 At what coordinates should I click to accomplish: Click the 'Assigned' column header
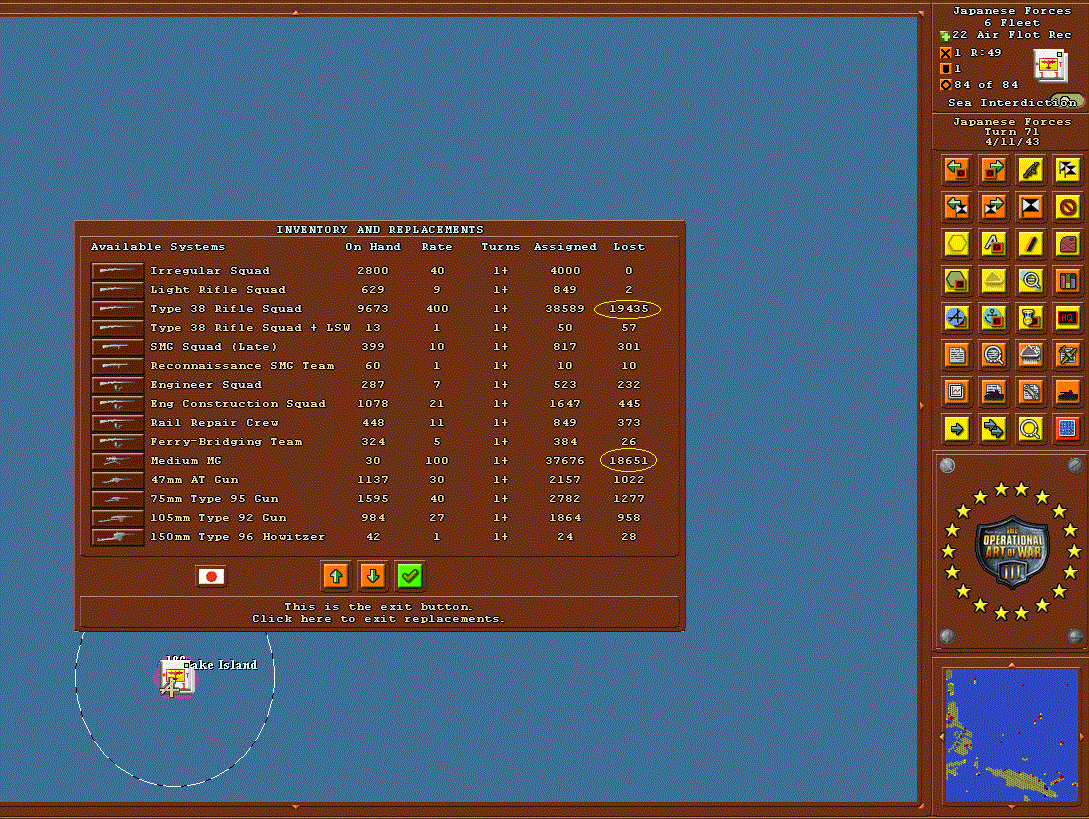(565, 247)
